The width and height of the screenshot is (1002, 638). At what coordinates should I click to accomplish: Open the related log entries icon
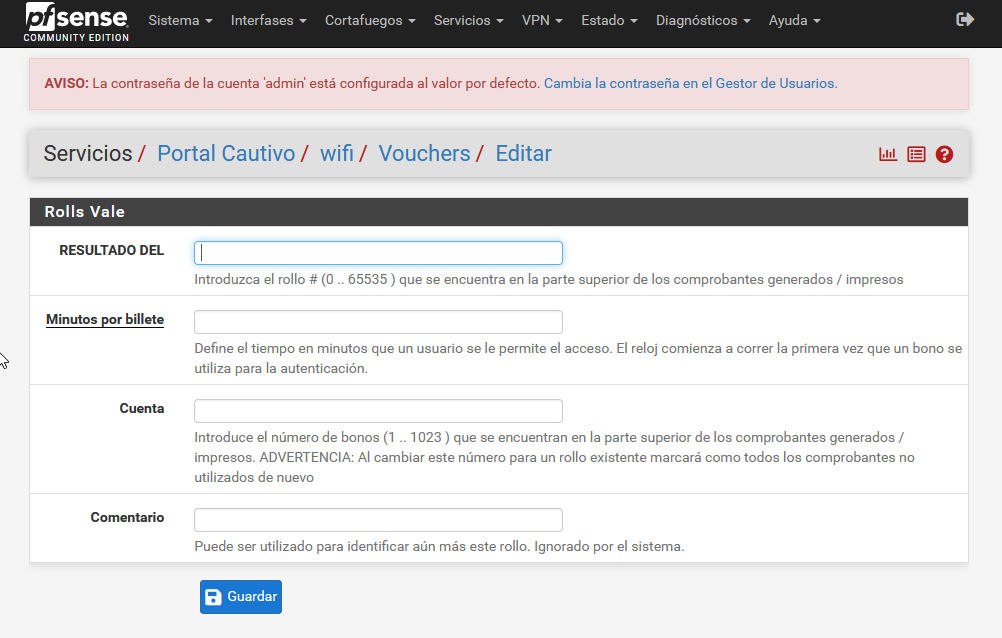(916, 154)
